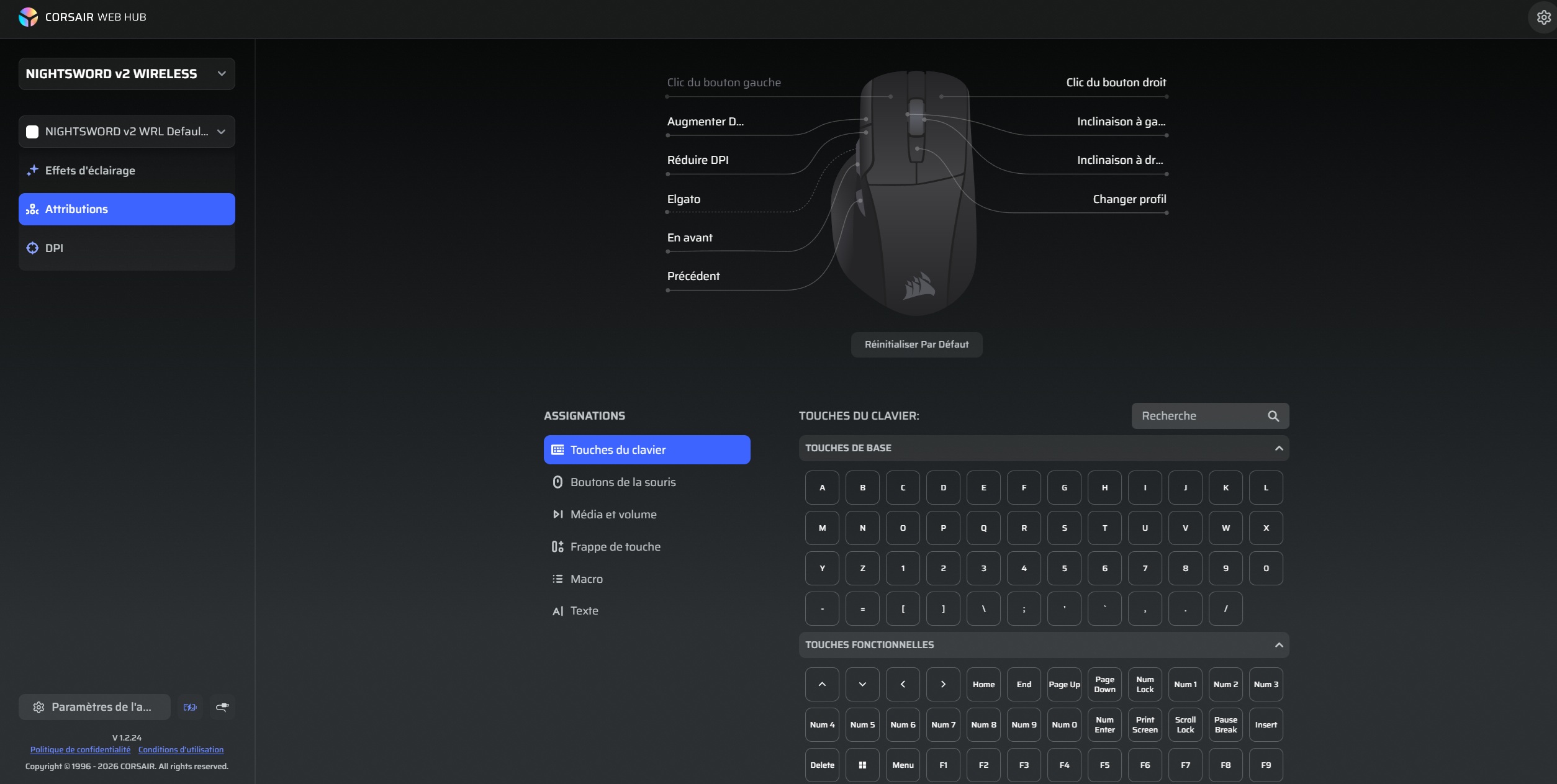Select the Clic du bouton droit assignment

pyautogui.click(x=1116, y=83)
